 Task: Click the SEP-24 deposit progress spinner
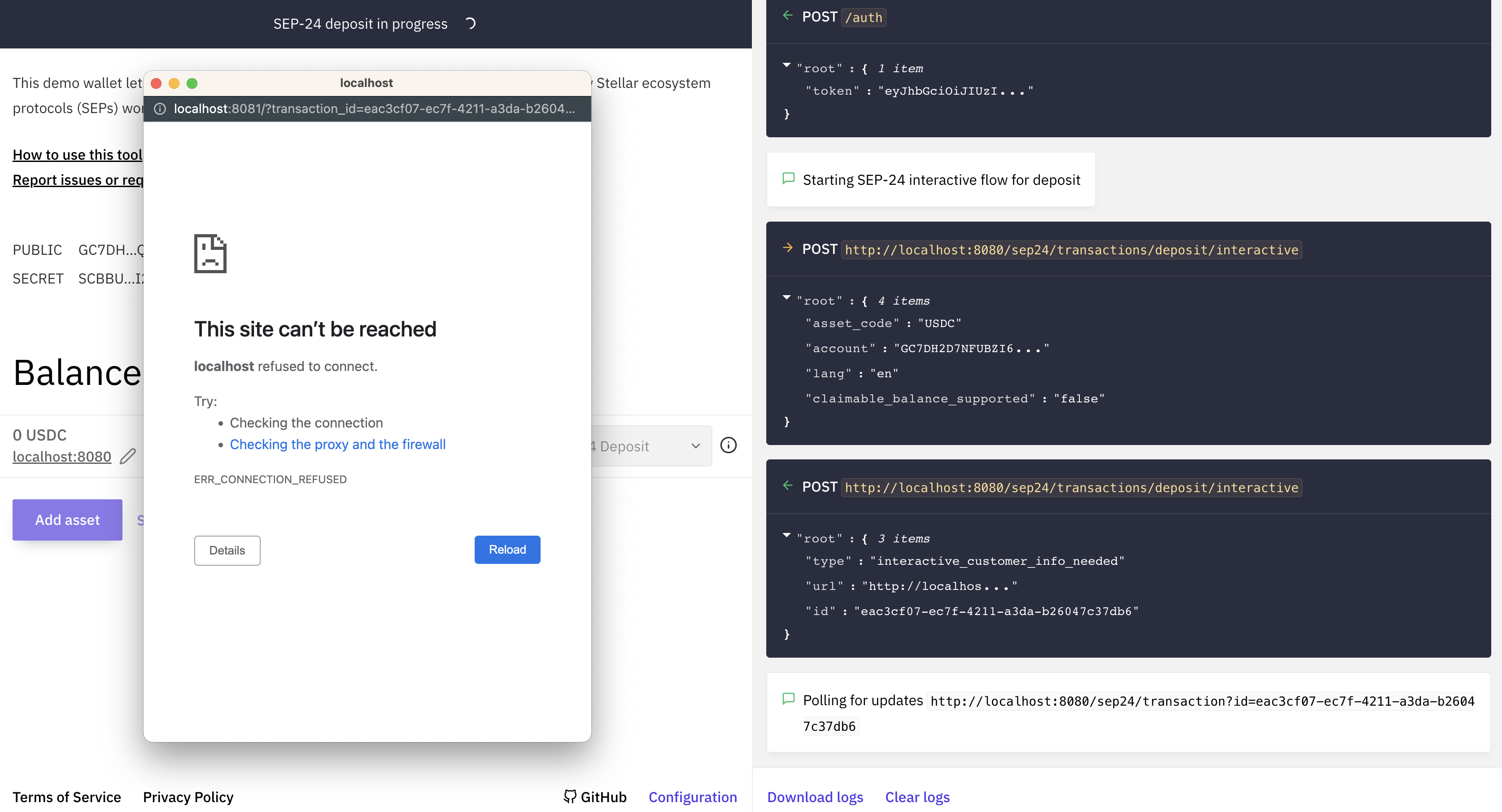point(471,23)
